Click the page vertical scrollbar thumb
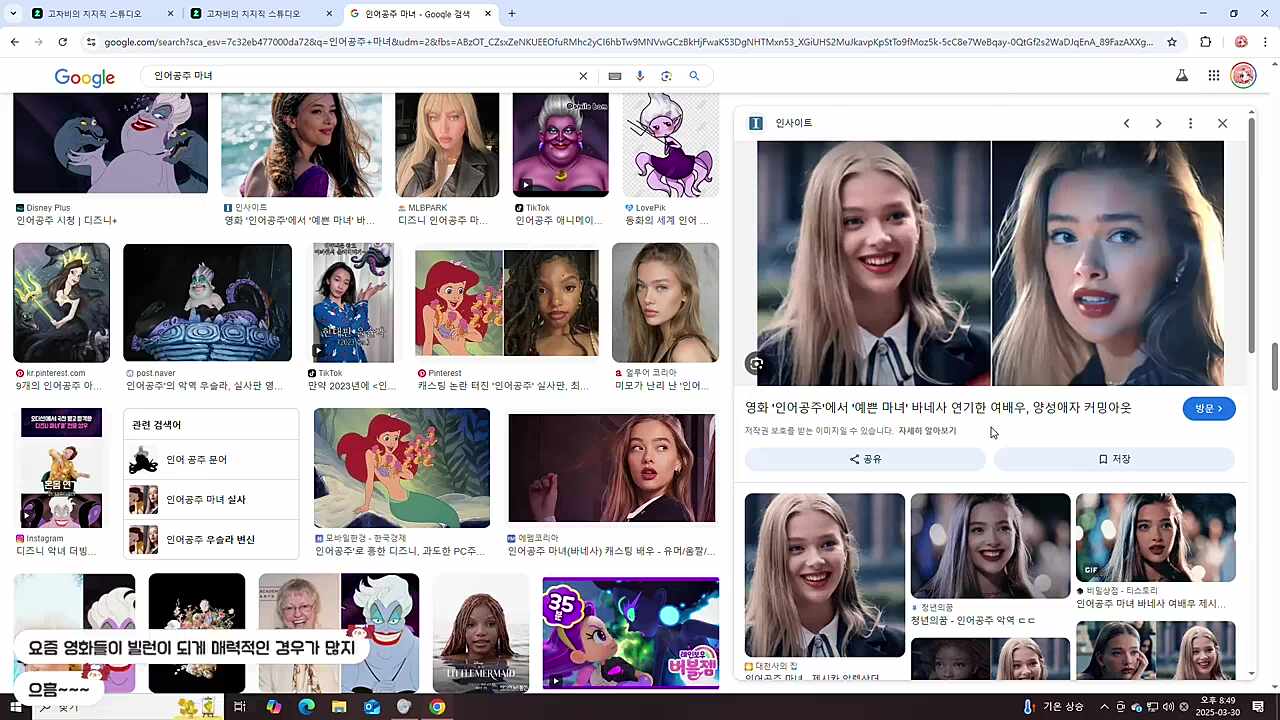 coord(1275,367)
